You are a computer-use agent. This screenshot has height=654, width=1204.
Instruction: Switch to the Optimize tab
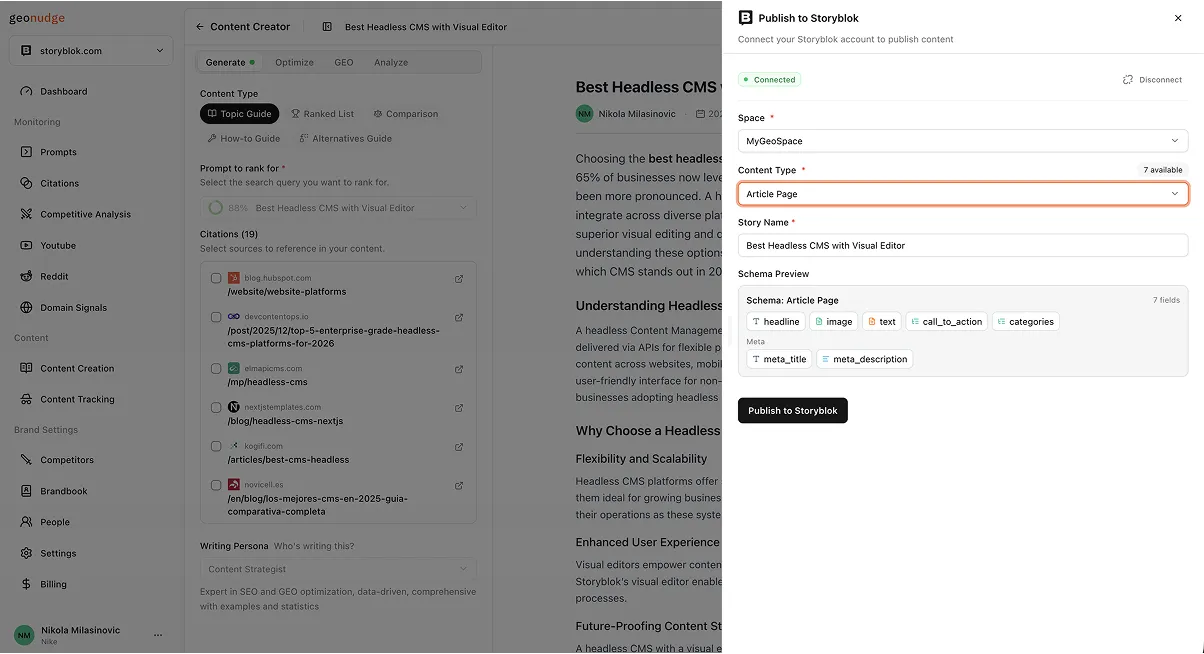pyautogui.click(x=294, y=61)
